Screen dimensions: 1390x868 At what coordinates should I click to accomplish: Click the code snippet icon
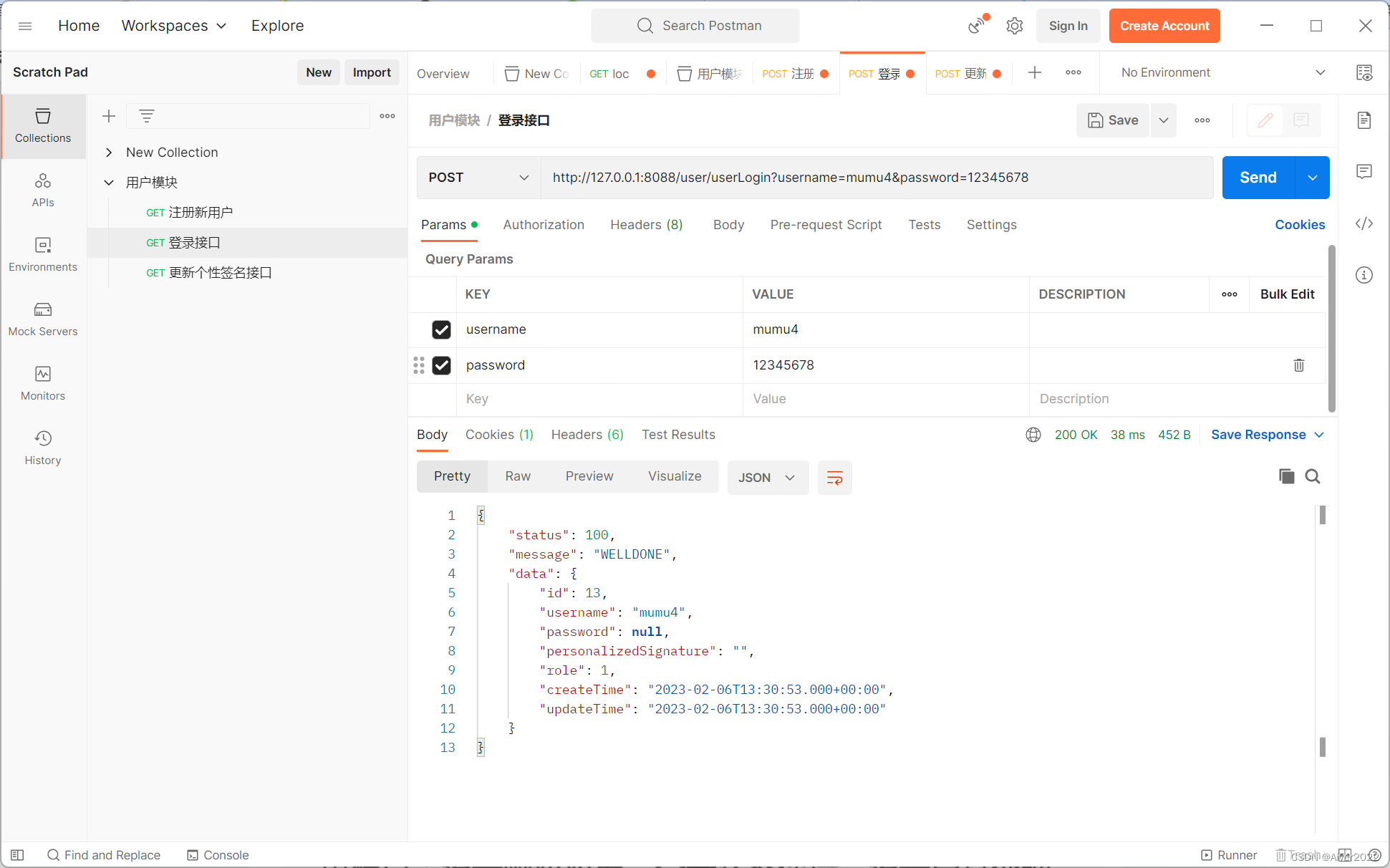pyautogui.click(x=1364, y=223)
